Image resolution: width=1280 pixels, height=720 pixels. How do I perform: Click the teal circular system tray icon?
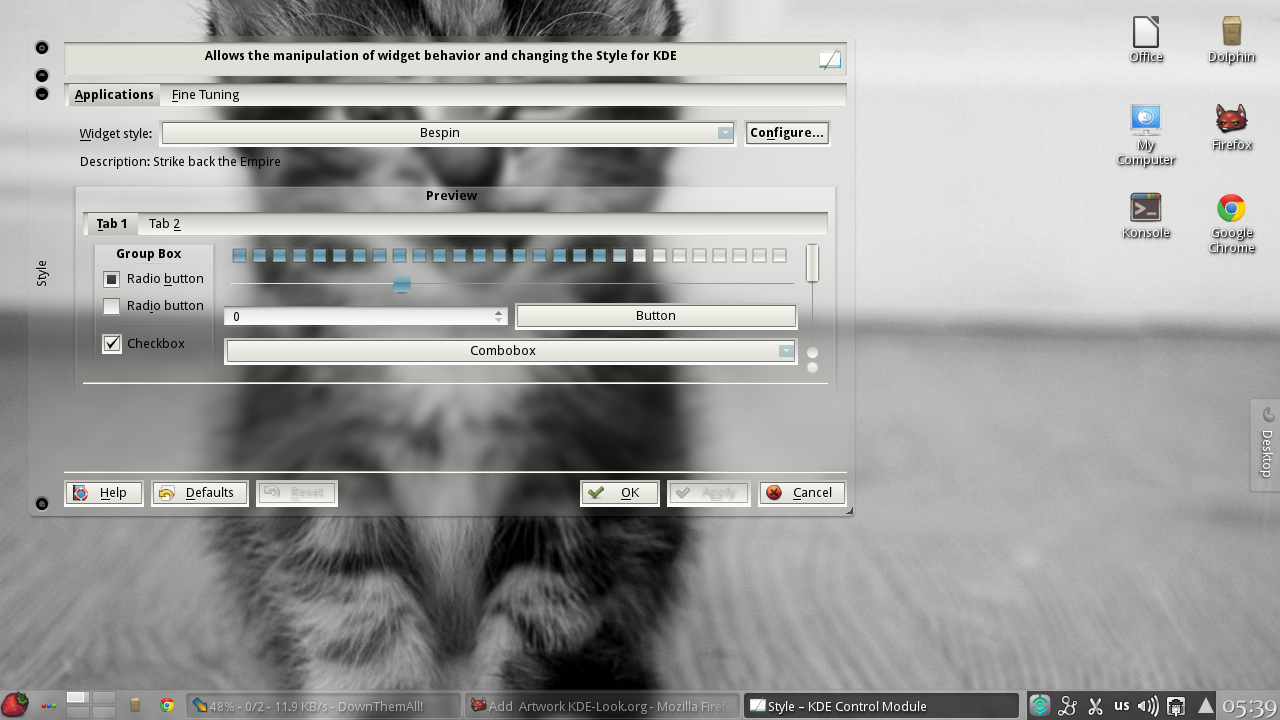pos(1040,705)
